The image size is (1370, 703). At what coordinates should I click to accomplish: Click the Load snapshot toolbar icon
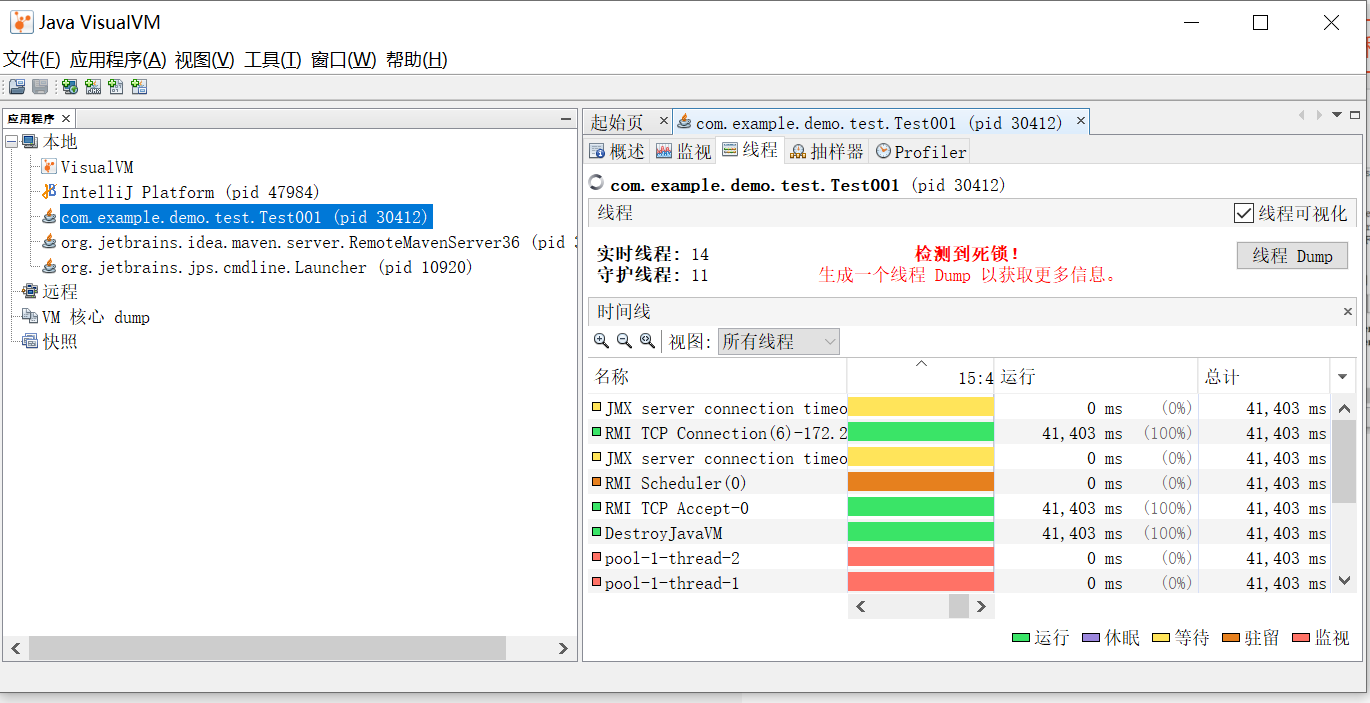pyautogui.click(x=17, y=87)
